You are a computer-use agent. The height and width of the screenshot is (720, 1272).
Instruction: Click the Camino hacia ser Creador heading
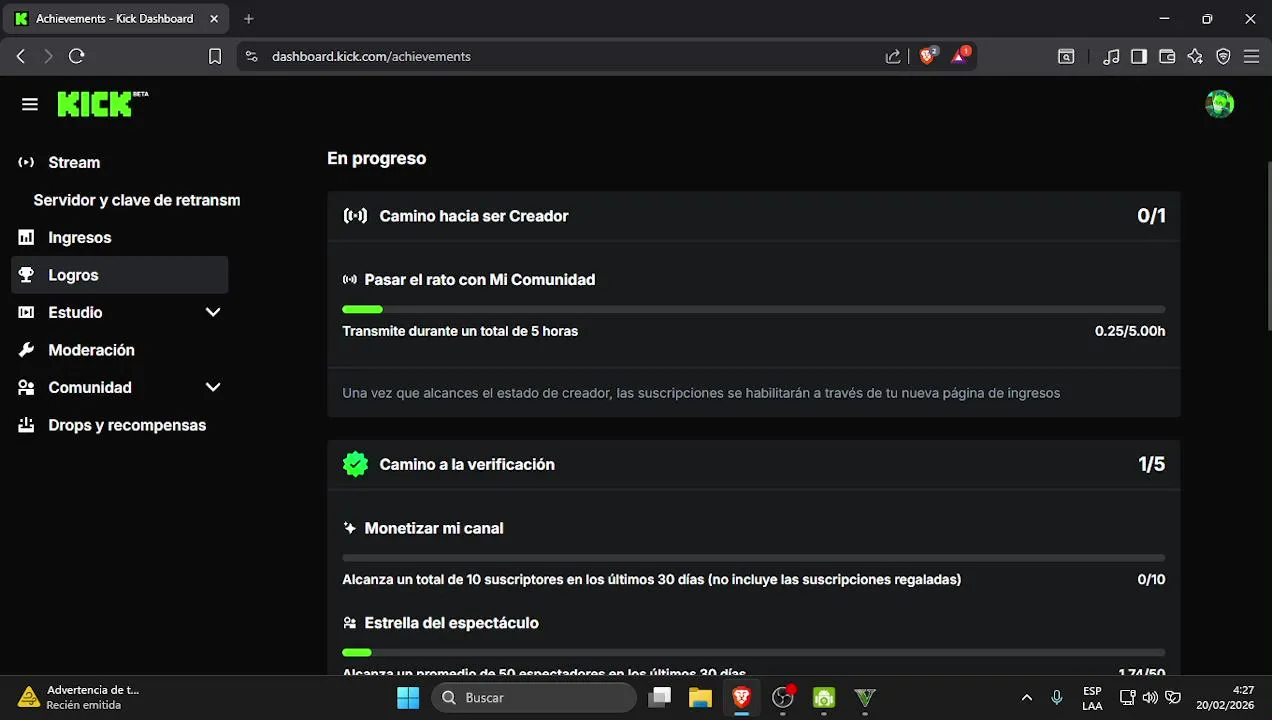pos(474,216)
